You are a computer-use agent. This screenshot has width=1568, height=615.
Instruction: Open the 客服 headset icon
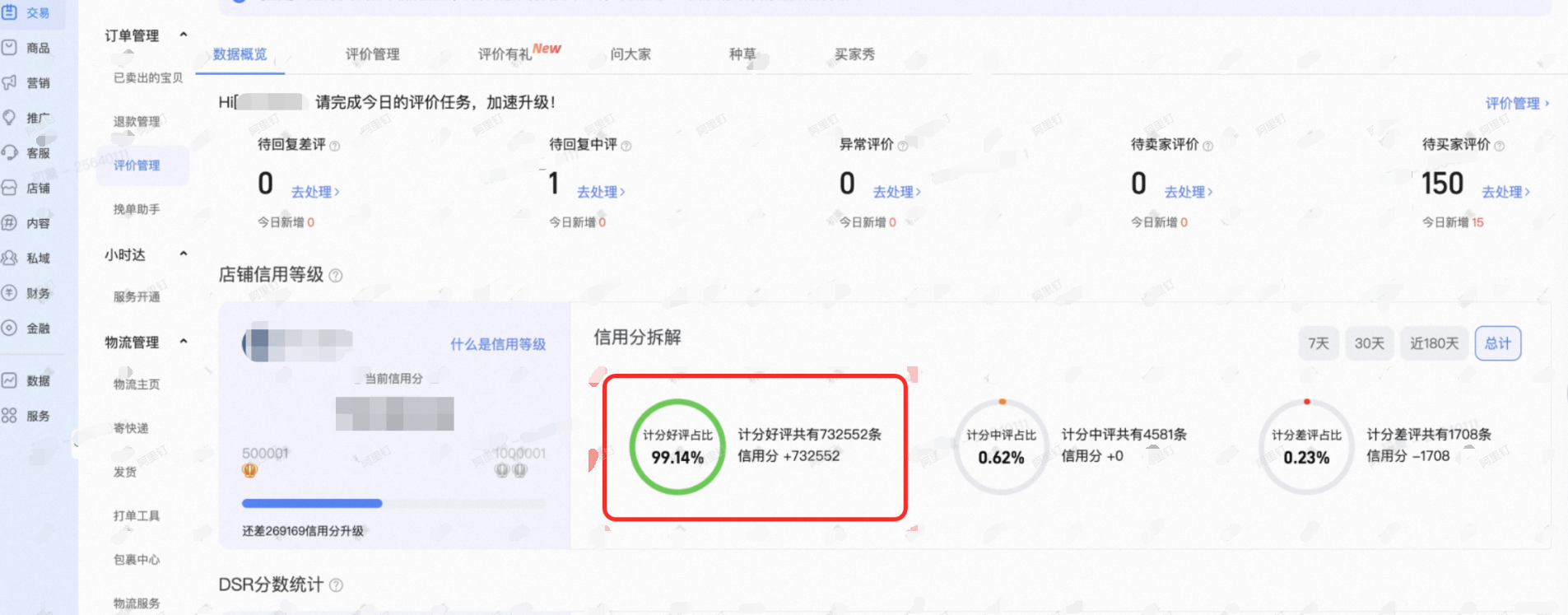click(9, 152)
